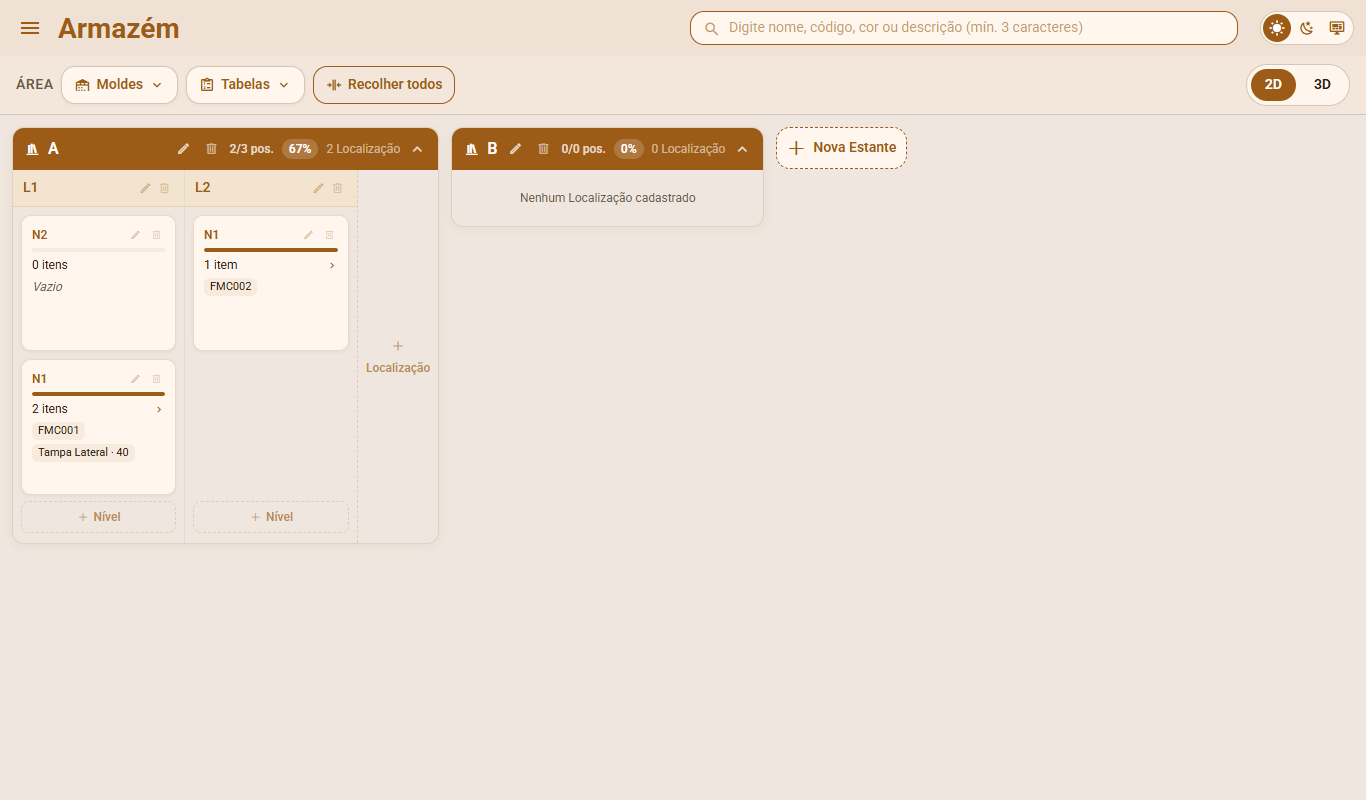Click the Armazém page title
The image size is (1366, 800).
click(x=119, y=28)
